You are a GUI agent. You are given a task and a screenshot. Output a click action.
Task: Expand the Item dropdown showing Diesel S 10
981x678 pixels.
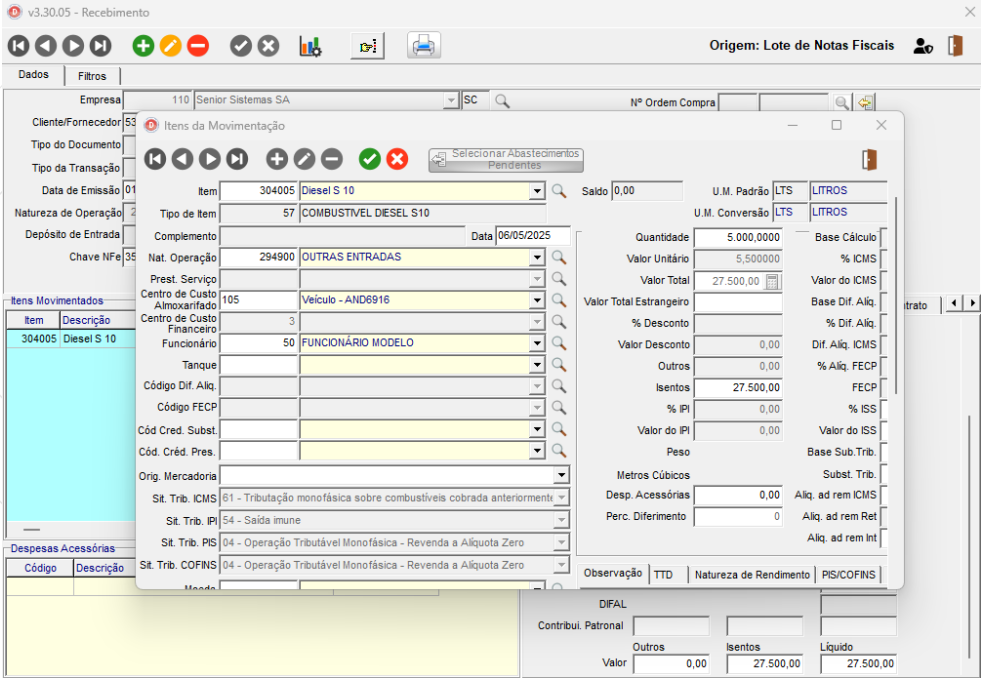pyautogui.click(x=538, y=191)
